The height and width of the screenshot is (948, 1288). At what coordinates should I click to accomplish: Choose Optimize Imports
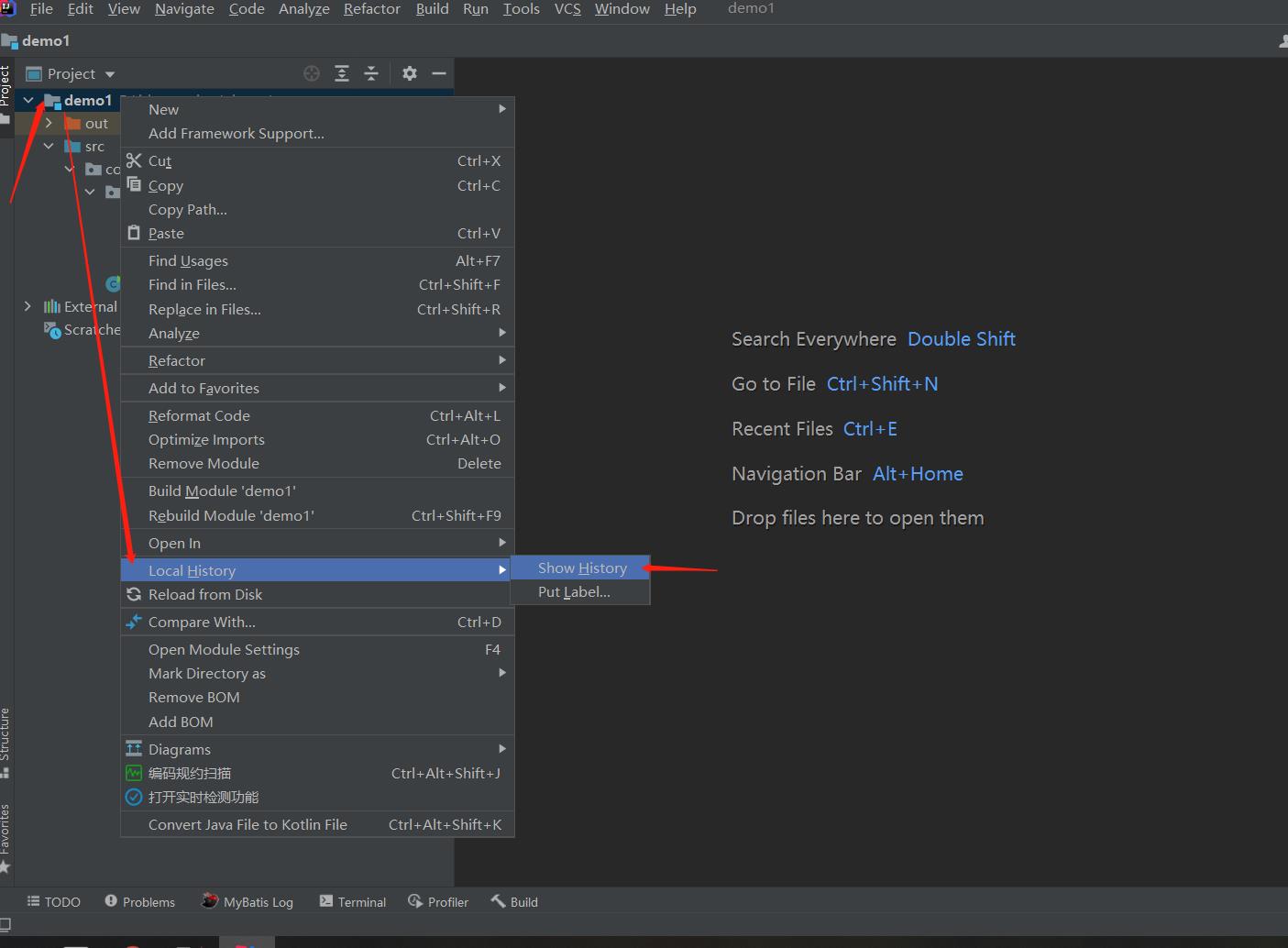(317, 439)
